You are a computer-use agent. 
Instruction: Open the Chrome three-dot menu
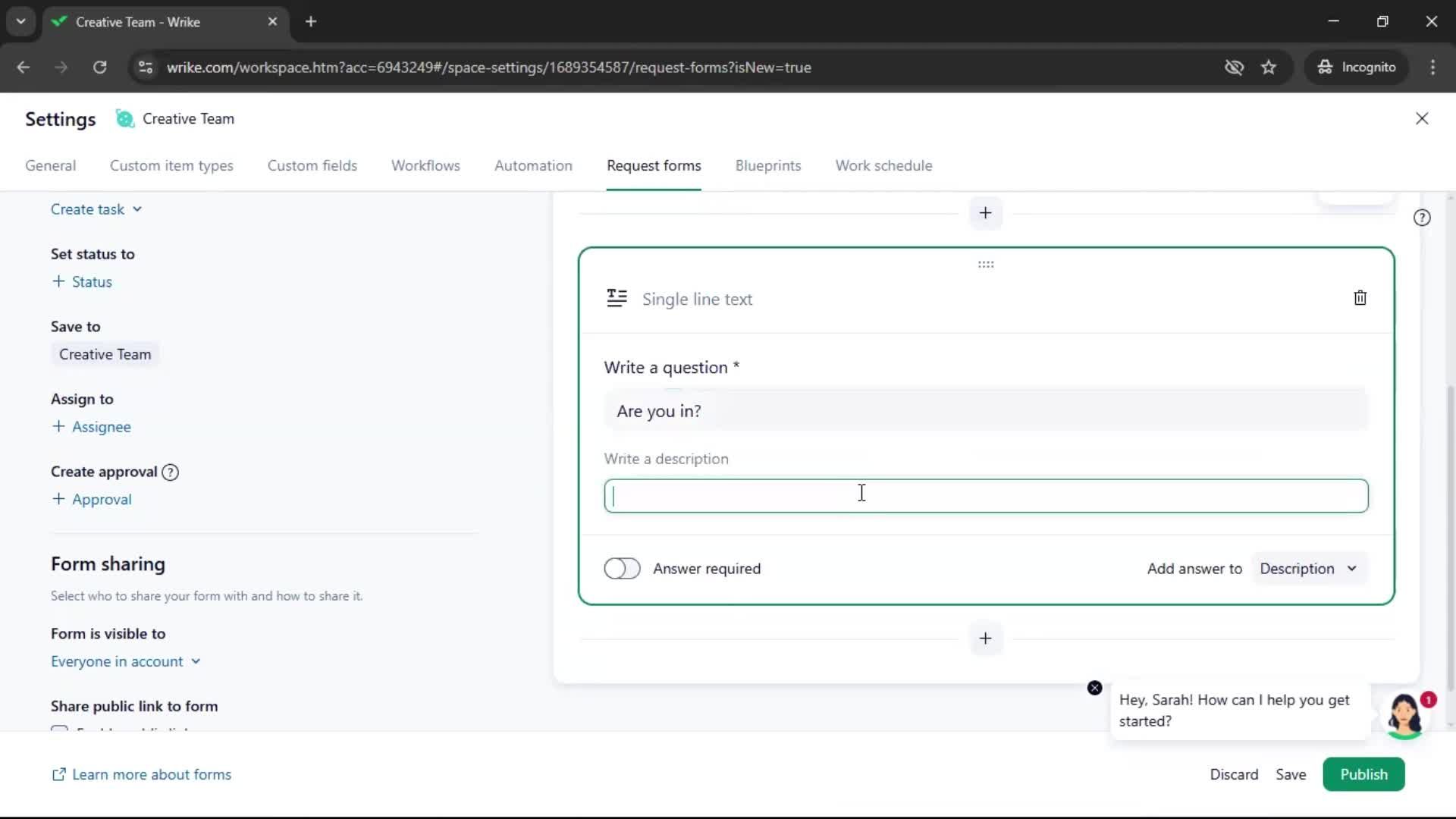tap(1432, 67)
